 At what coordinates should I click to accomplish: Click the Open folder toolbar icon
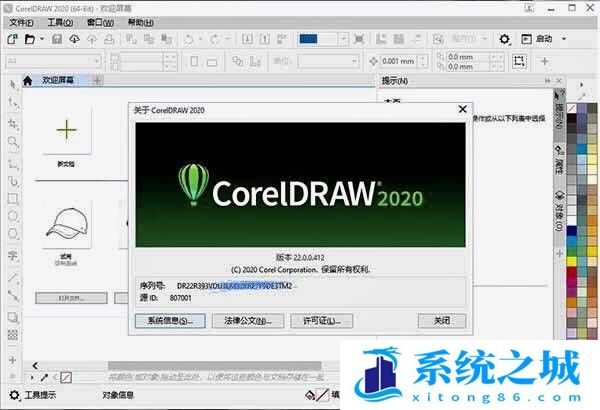coord(30,39)
